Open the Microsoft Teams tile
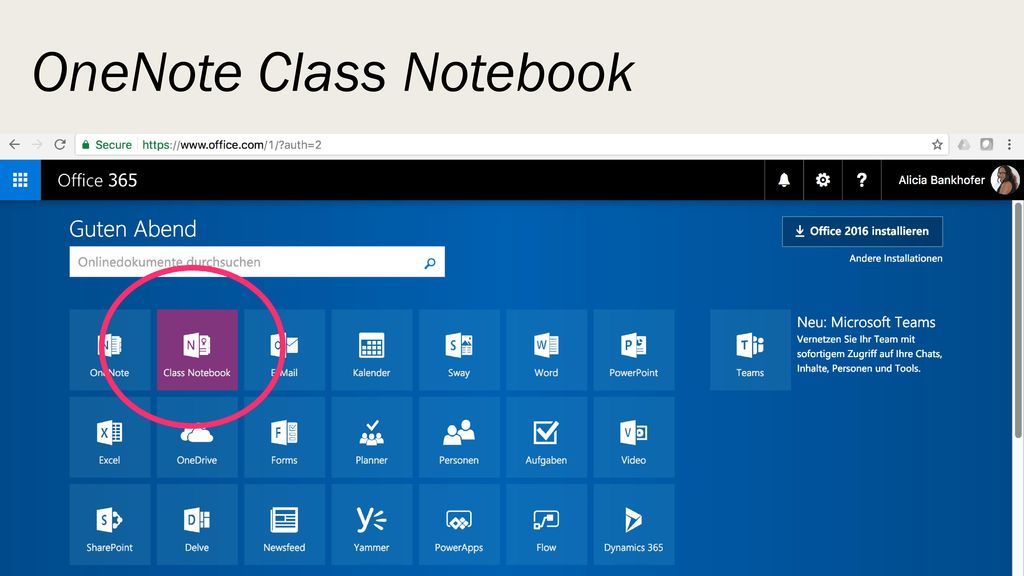 pyautogui.click(x=750, y=350)
